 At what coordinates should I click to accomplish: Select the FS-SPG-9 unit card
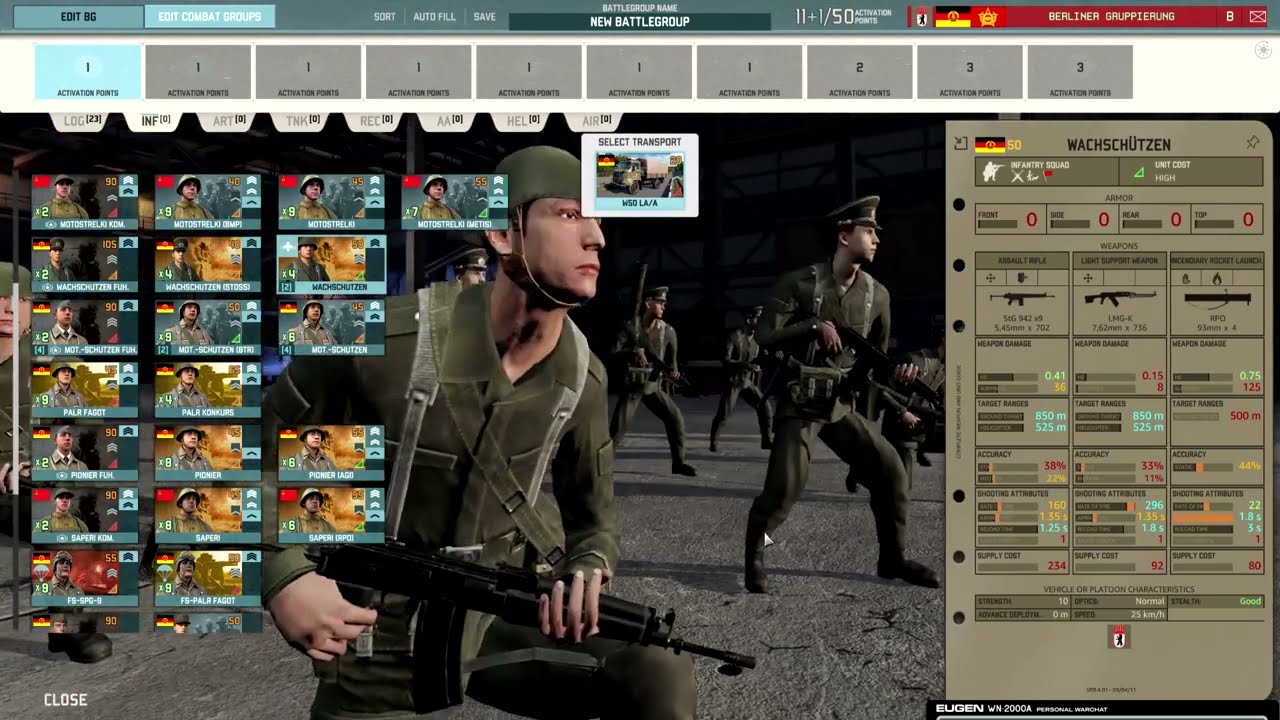coord(85,579)
